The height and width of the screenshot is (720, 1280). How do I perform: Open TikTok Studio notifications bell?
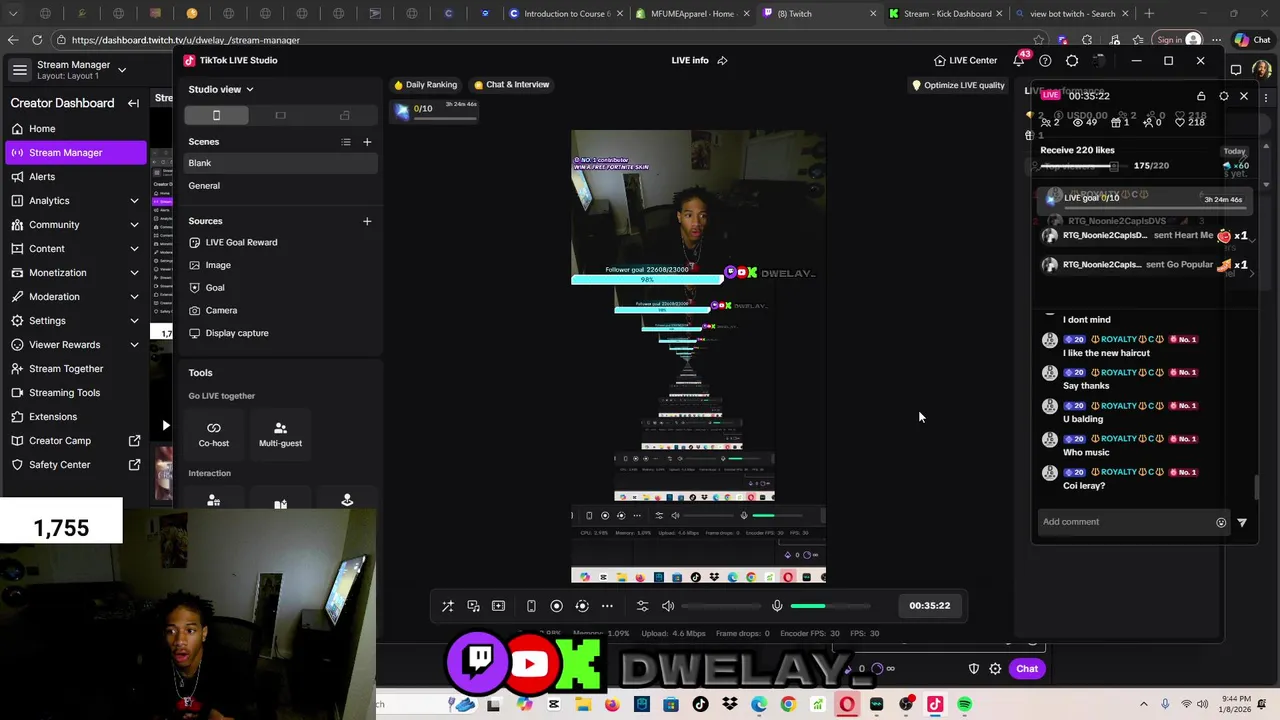coord(1018,60)
